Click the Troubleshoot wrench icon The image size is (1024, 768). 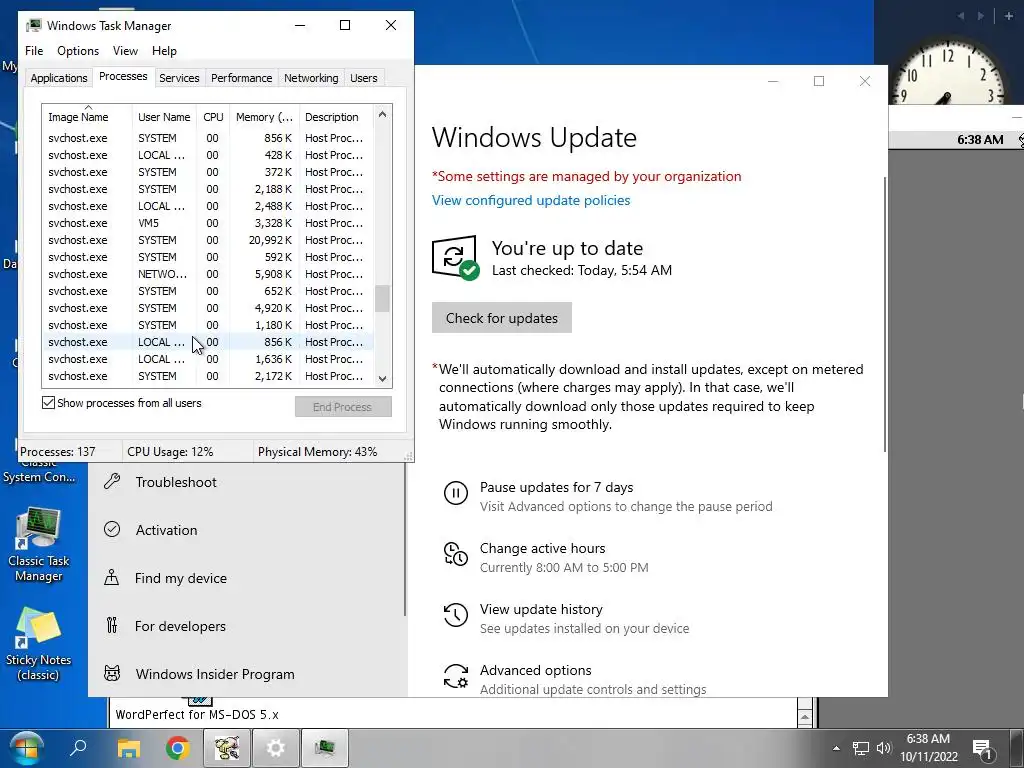click(112, 482)
